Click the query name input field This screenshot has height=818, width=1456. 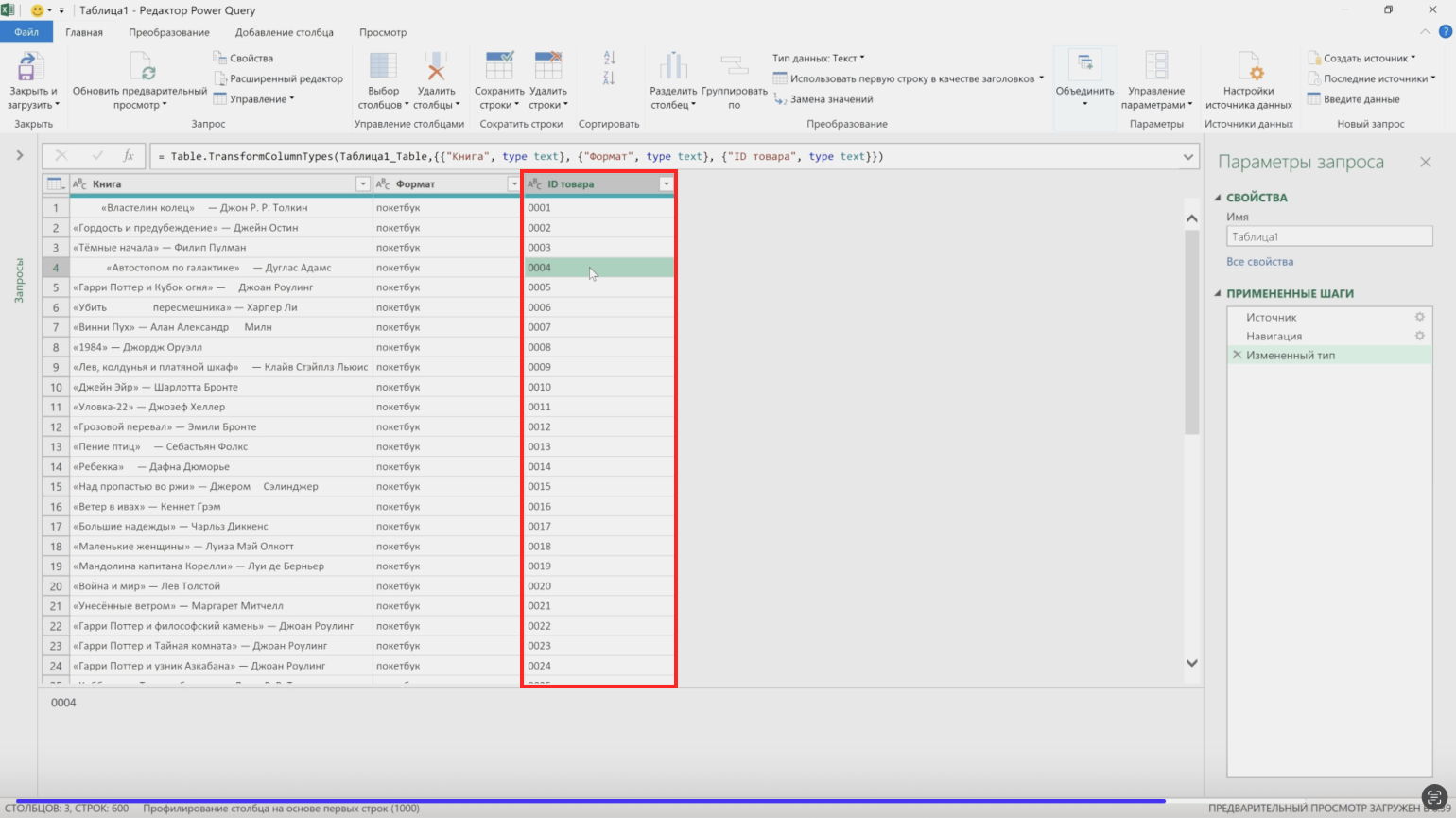[1328, 237]
